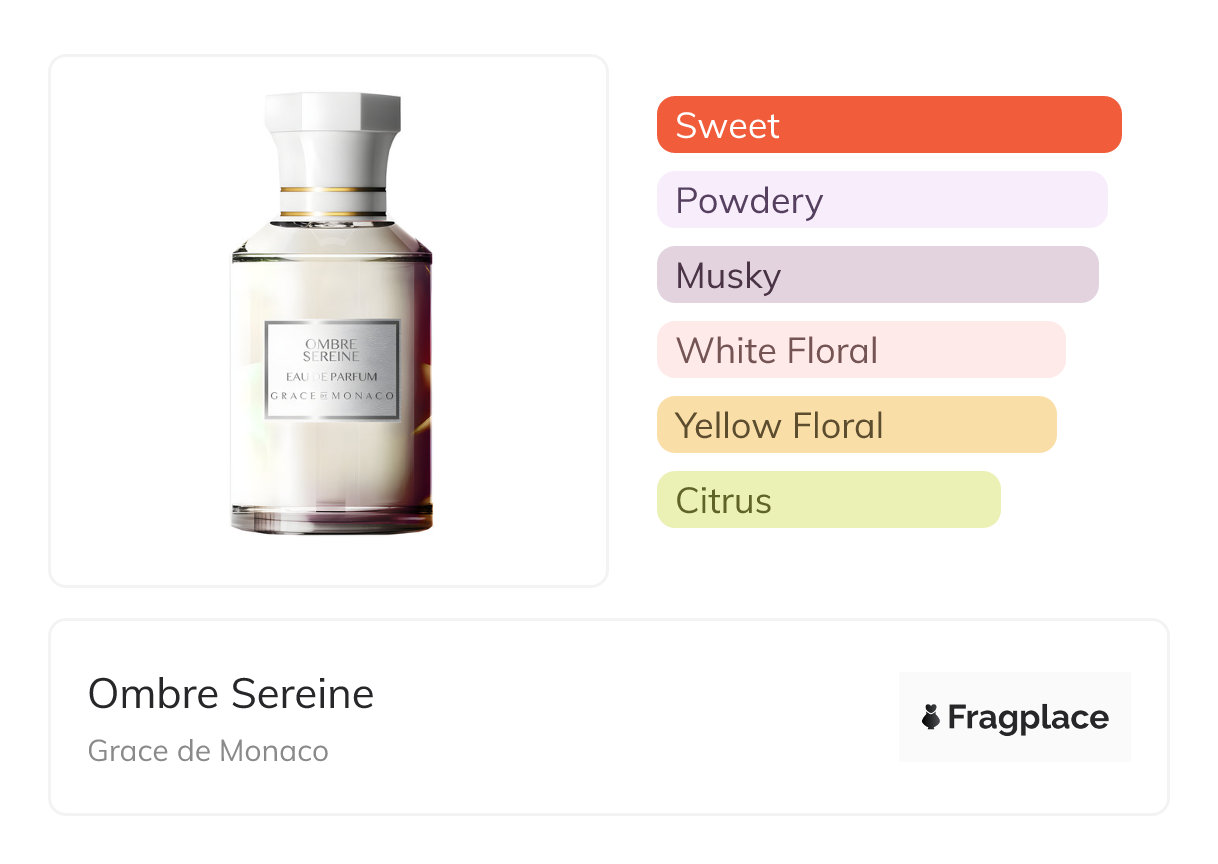Viewport: 1218px width, 864px height.
Task: Click the Ombre Sereine fragrance title
Action: click(x=231, y=694)
